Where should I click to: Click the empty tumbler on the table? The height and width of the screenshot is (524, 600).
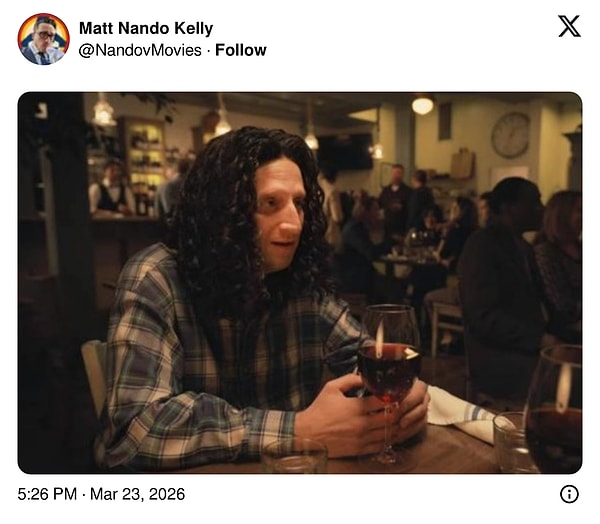click(294, 455)
